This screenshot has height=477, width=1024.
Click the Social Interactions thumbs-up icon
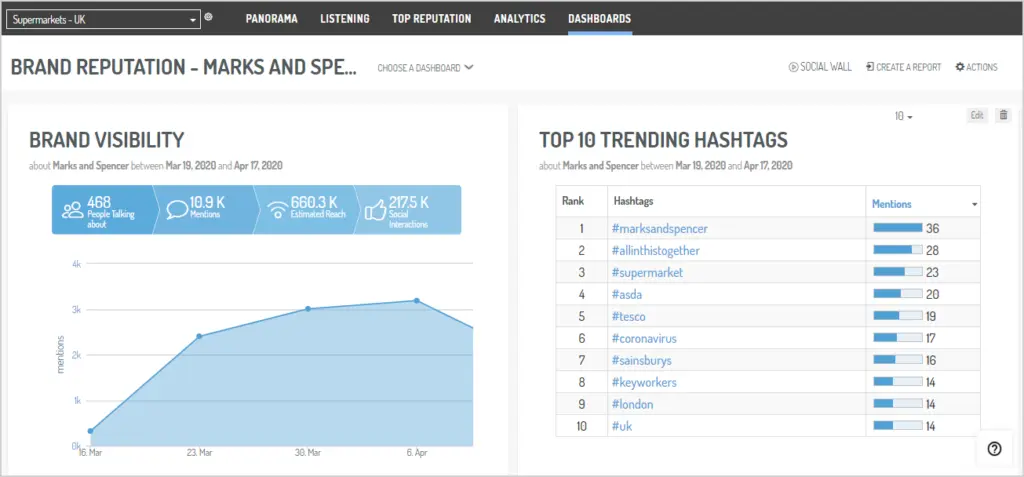coord(376,210)
